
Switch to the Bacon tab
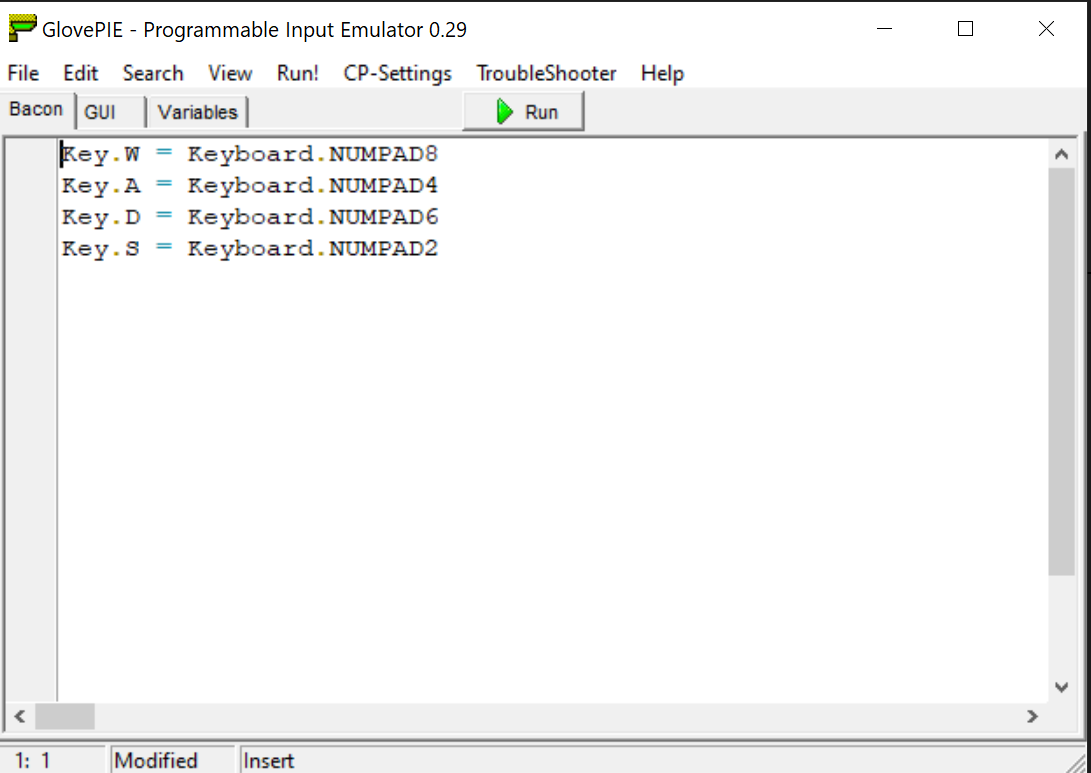[36, 109]
